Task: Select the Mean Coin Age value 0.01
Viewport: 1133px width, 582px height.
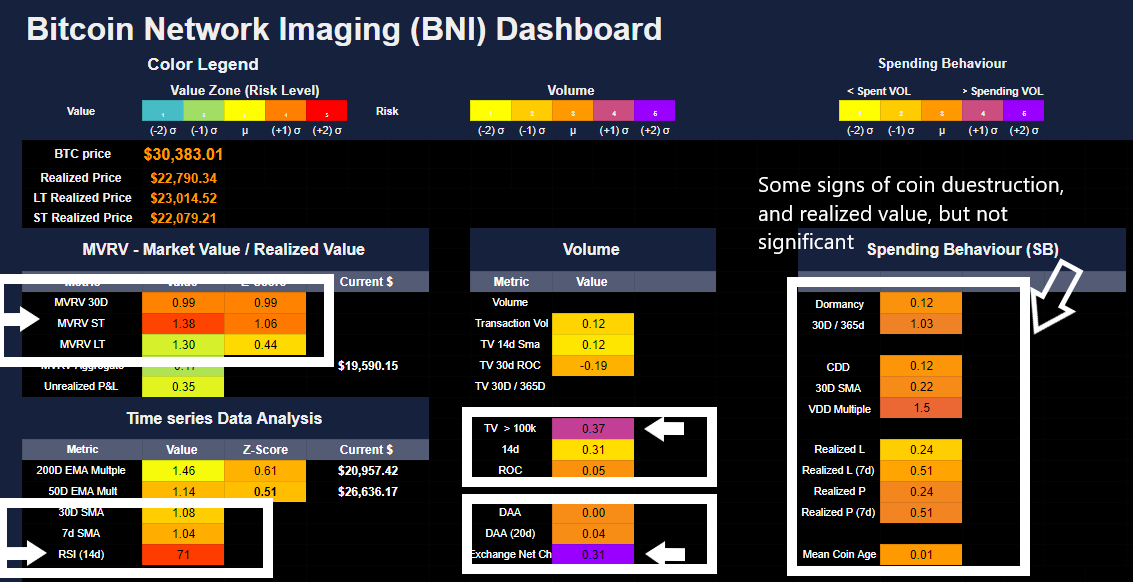Action: coord(921,555)
